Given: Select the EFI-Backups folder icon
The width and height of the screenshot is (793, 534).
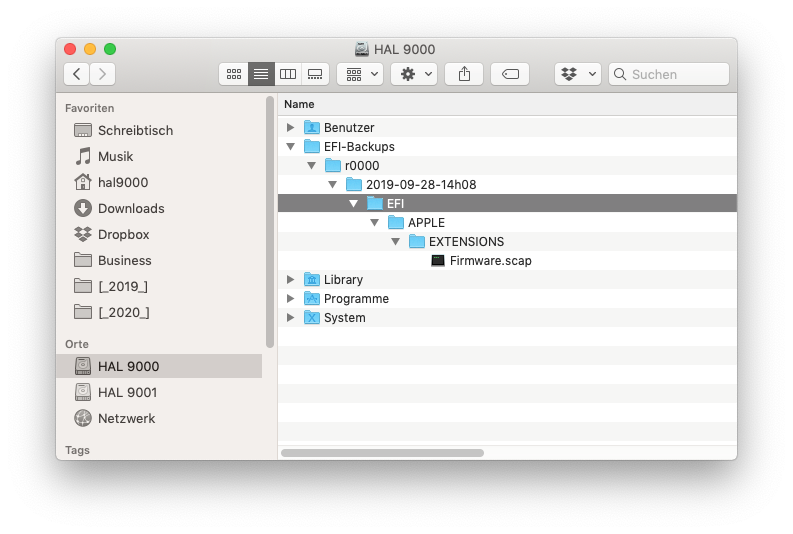Looking at the screenshot, I should point(312,147).
